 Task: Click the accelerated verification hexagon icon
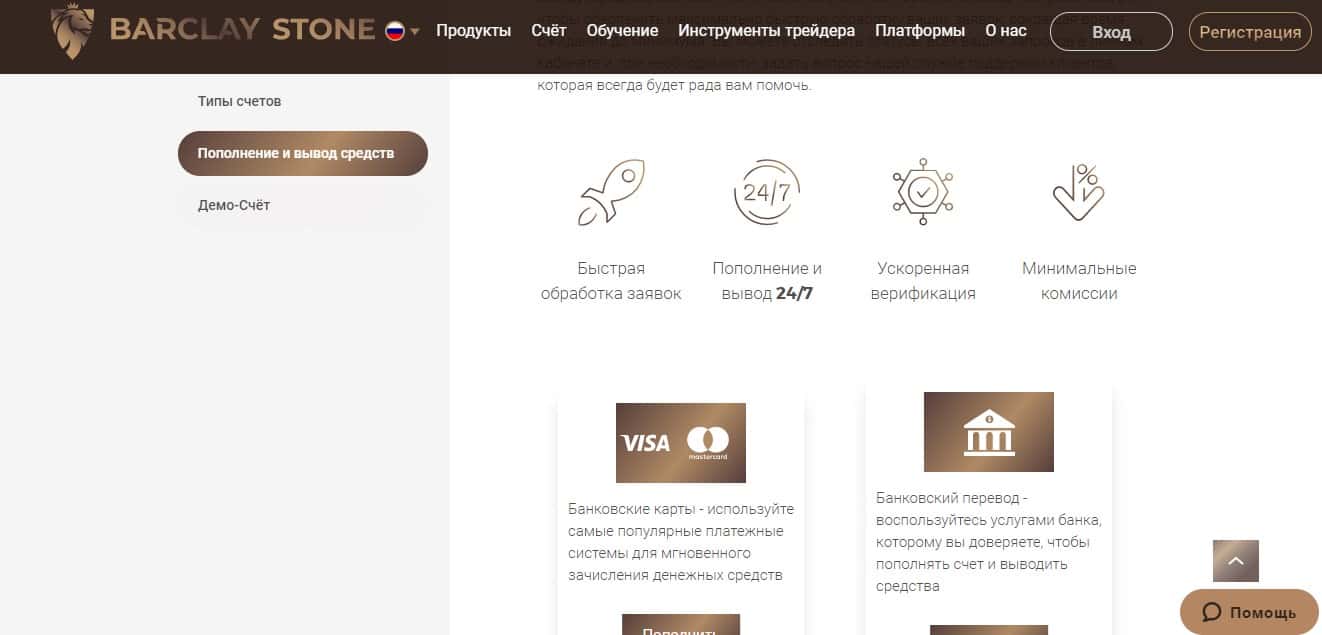pyautogui.click(x=922, y=191)
